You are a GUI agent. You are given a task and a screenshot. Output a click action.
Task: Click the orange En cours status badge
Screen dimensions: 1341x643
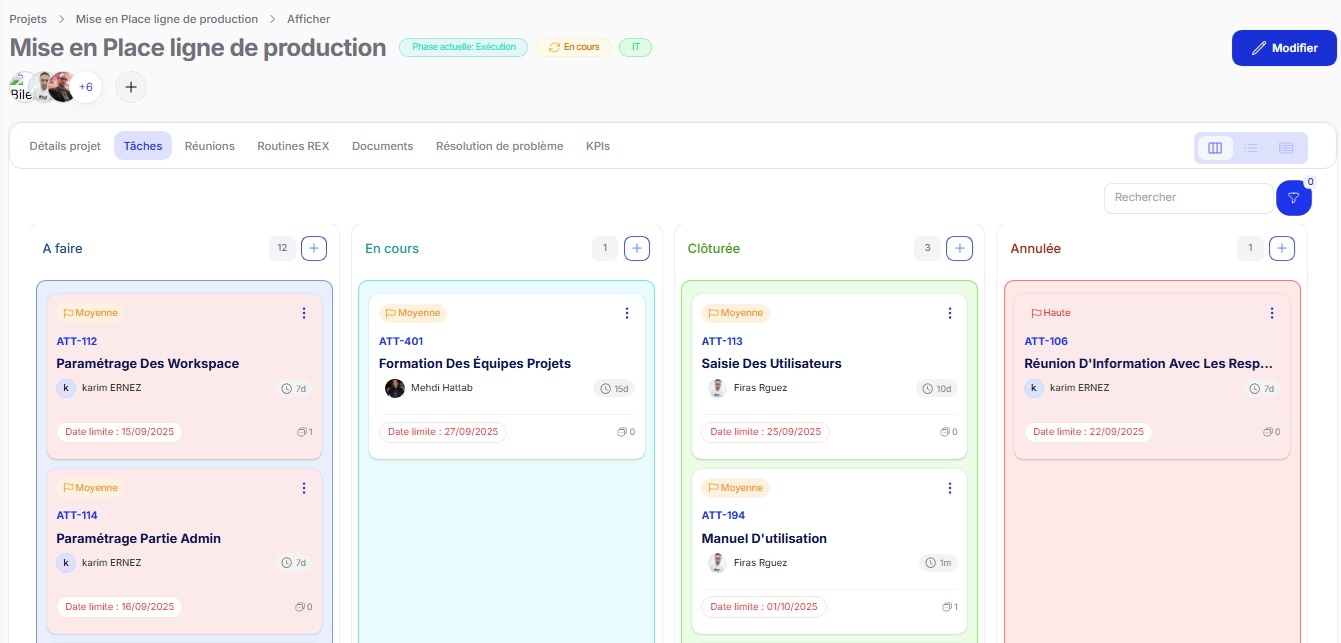tap(573, 47)
